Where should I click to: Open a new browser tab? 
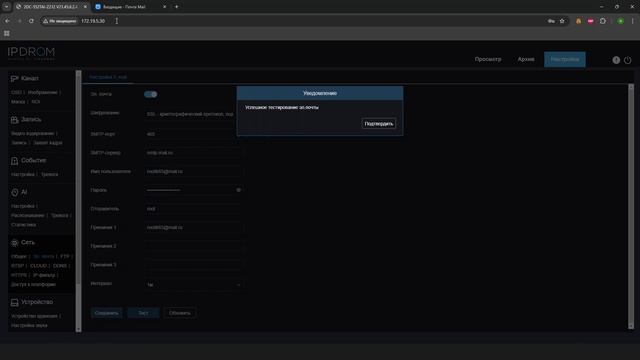176,7
